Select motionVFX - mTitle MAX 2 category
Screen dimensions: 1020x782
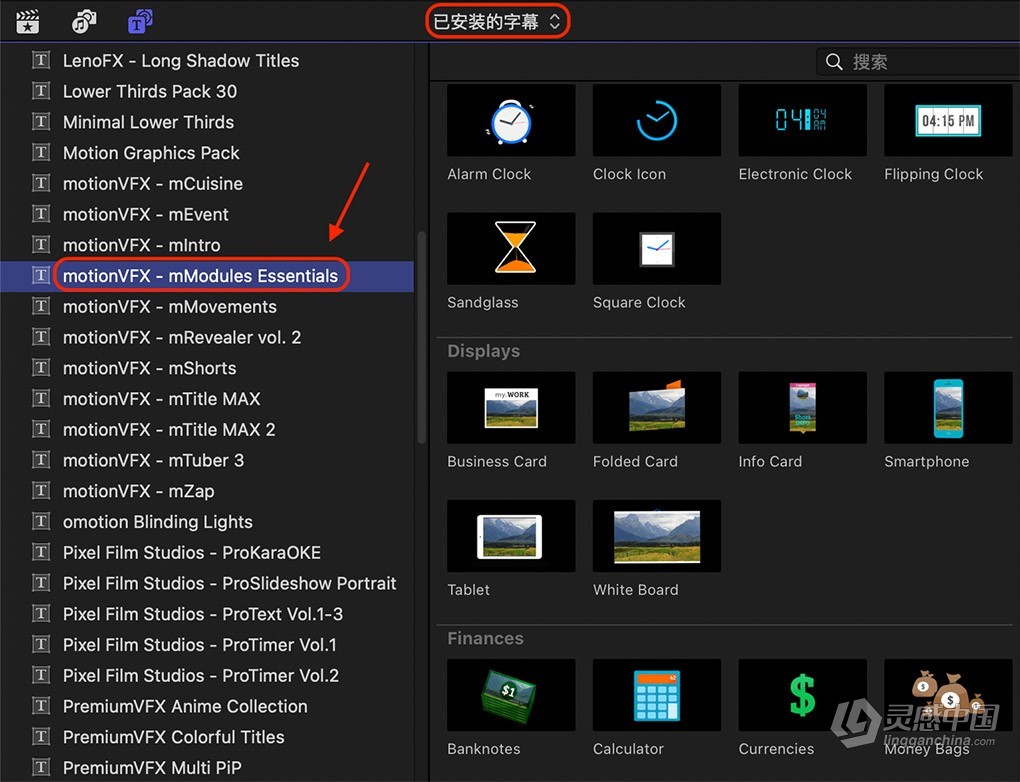tap(207, 429)
